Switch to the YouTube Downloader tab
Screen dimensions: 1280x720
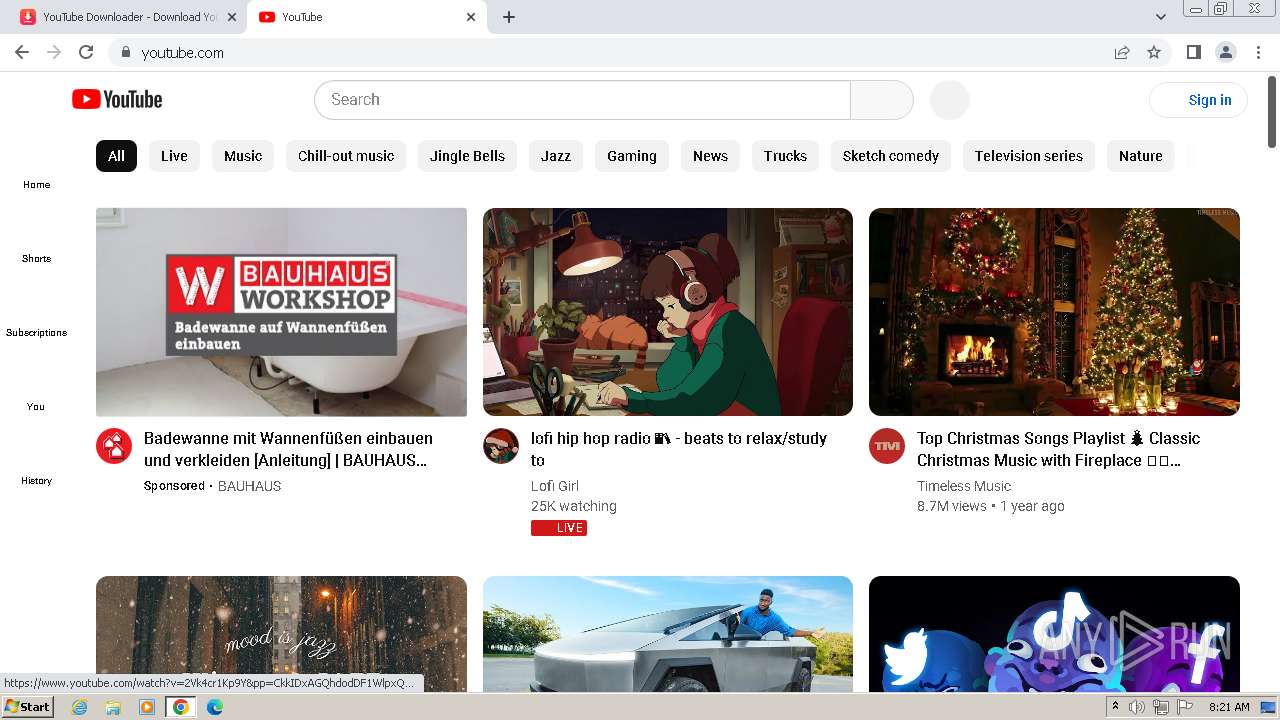pyautogui.click(x=130, y=17)
